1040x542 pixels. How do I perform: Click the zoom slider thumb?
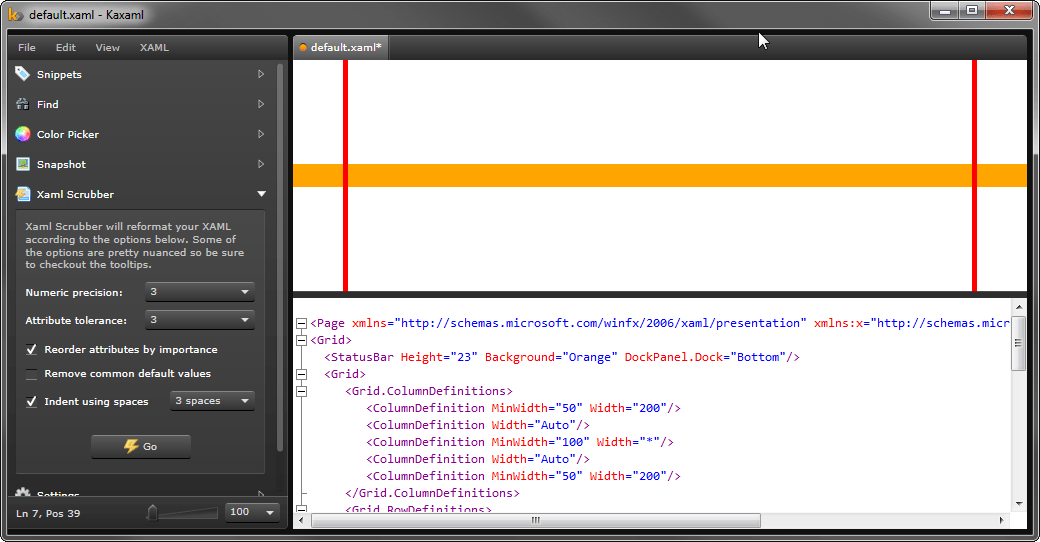tap(153, 512)
